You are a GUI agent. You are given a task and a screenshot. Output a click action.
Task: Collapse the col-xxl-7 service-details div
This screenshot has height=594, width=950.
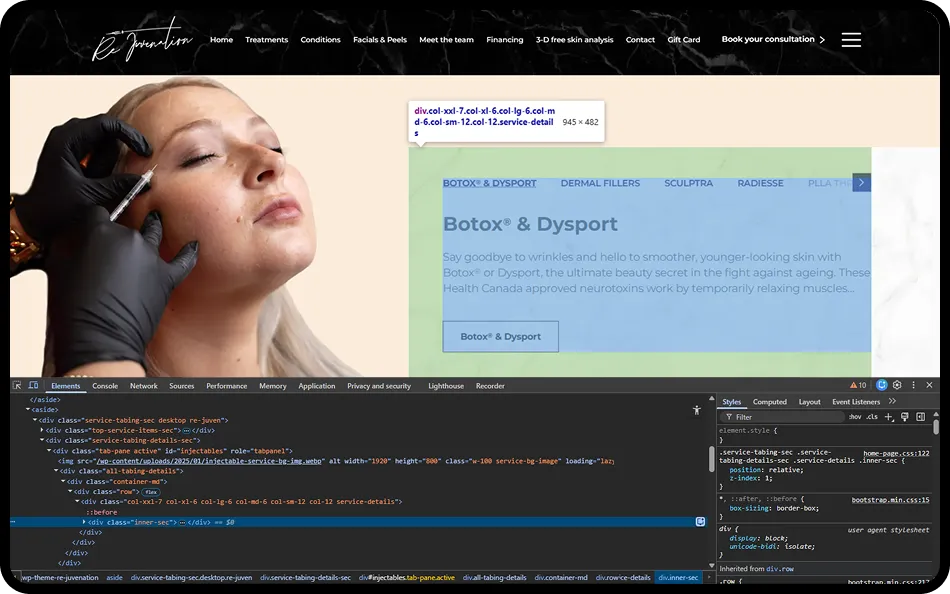tap(77, 502)
